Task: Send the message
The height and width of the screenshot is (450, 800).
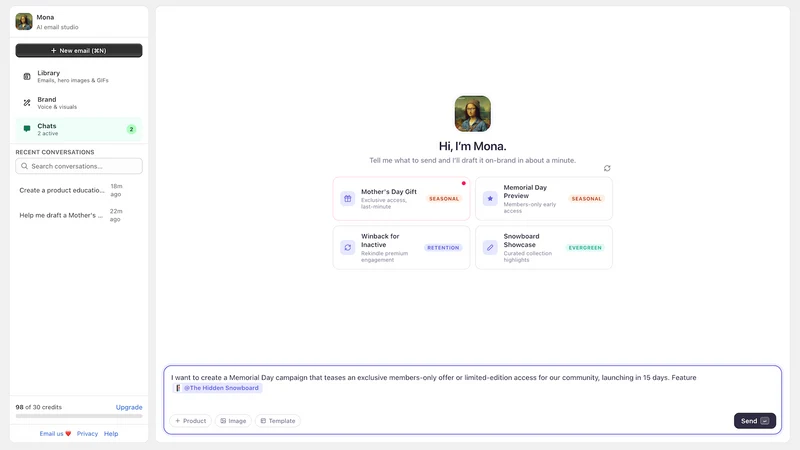Action: click(x=755, y=421)
